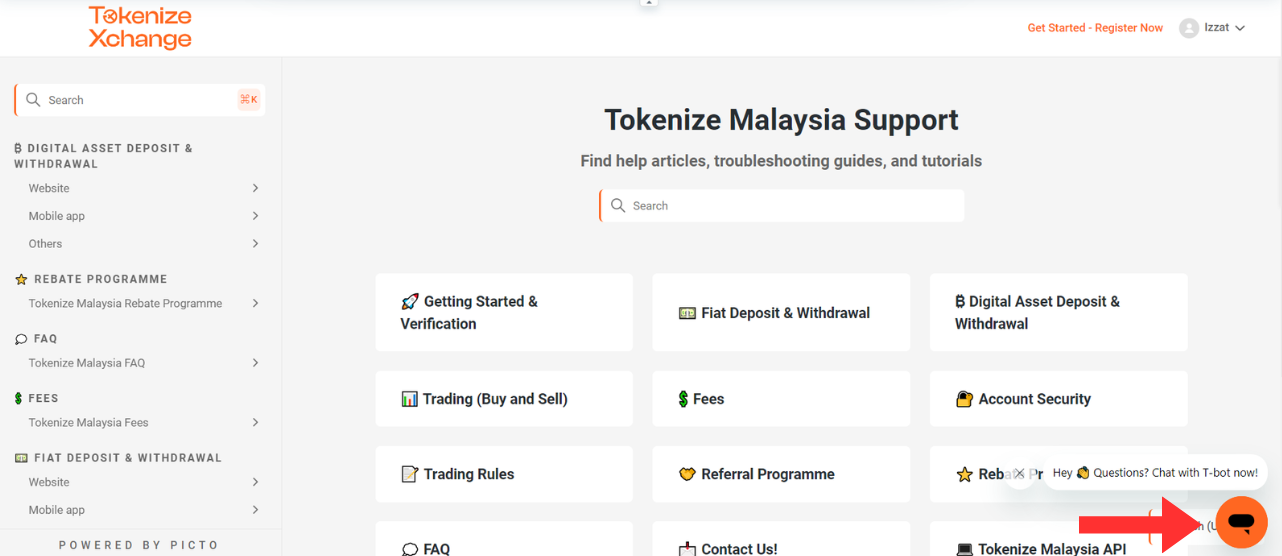Open the Trading Rules card
Viewport: 1282px width, 556px height.
[504, 474]
